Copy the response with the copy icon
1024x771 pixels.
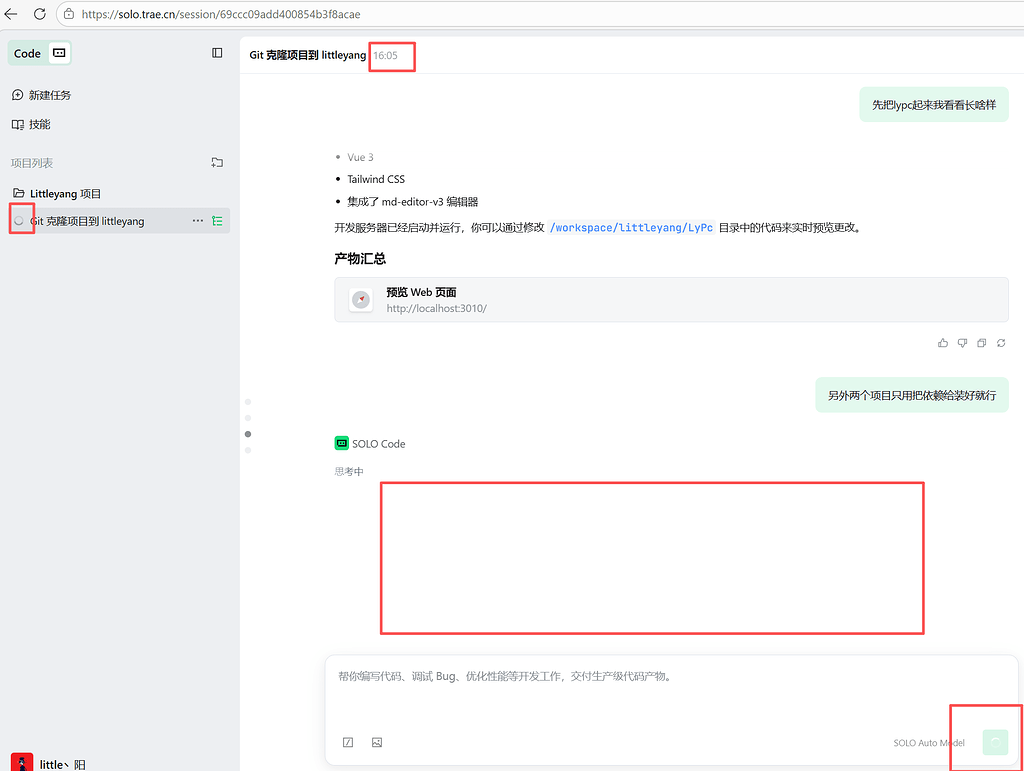pos(982,343)
